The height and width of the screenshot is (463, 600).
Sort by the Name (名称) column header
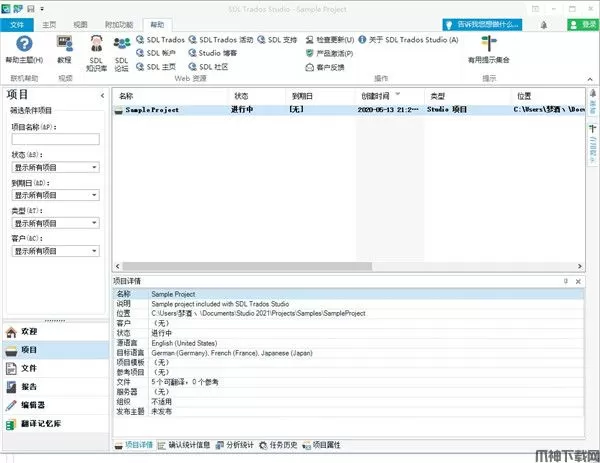(171, 96)
